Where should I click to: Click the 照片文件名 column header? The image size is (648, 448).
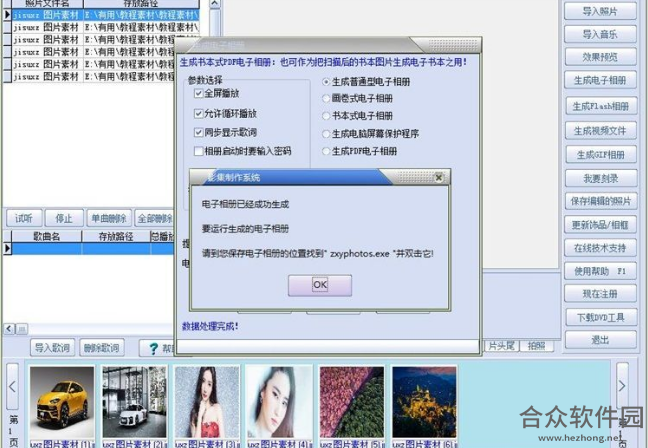[48, 4]
